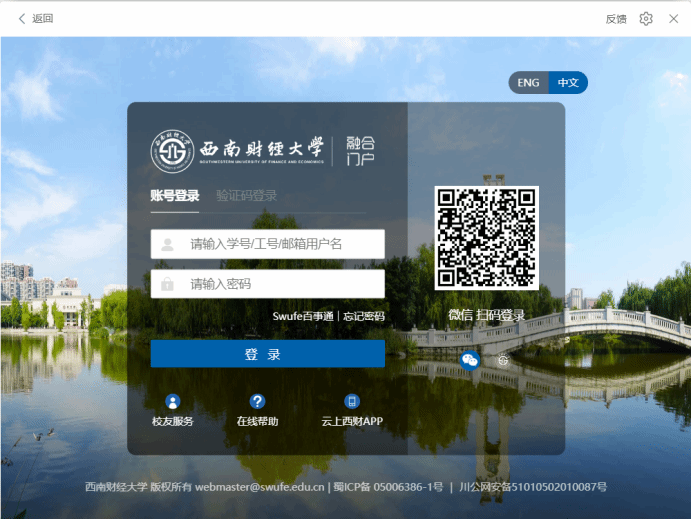692x520 pixels.
Task: Click the 忘记密码 link
Action: 364,316
